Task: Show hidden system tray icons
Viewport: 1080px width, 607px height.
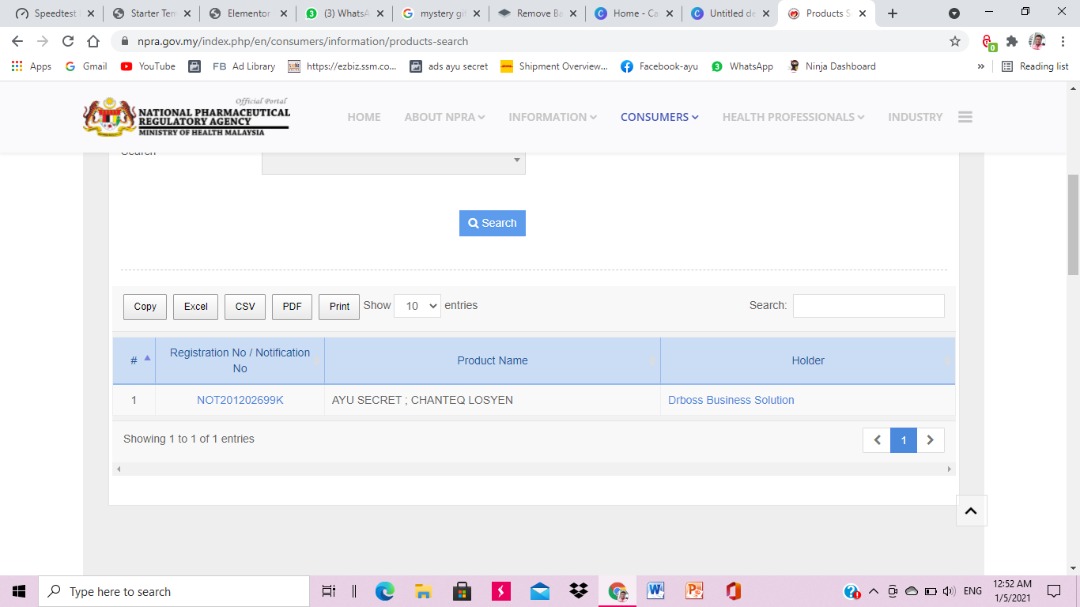Action: coord(873,591)
